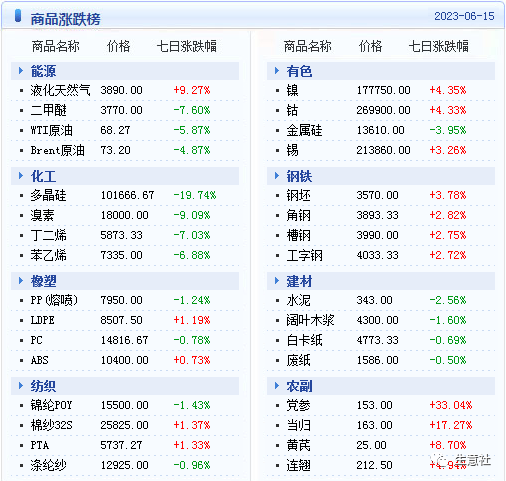Open the 橡塑 category heading

click(43, 281)
